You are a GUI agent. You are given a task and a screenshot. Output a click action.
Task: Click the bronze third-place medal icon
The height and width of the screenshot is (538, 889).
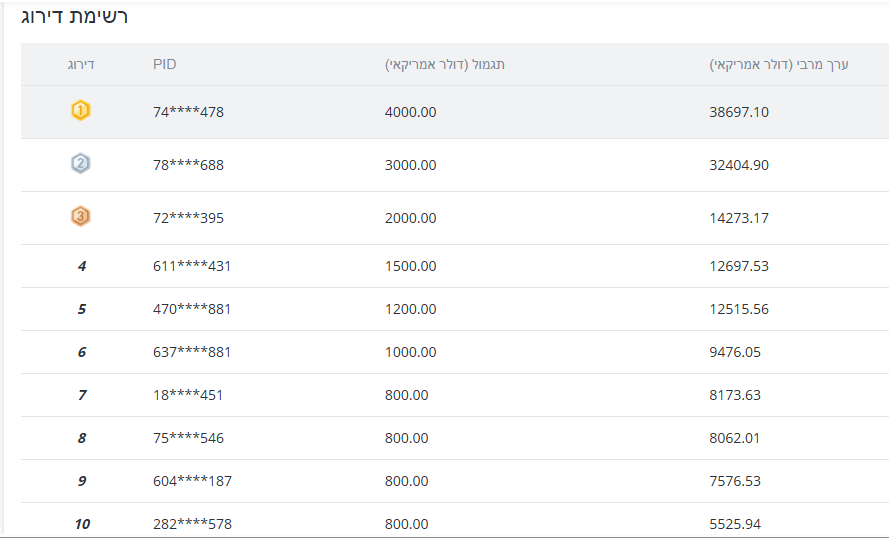click(81, 216)
